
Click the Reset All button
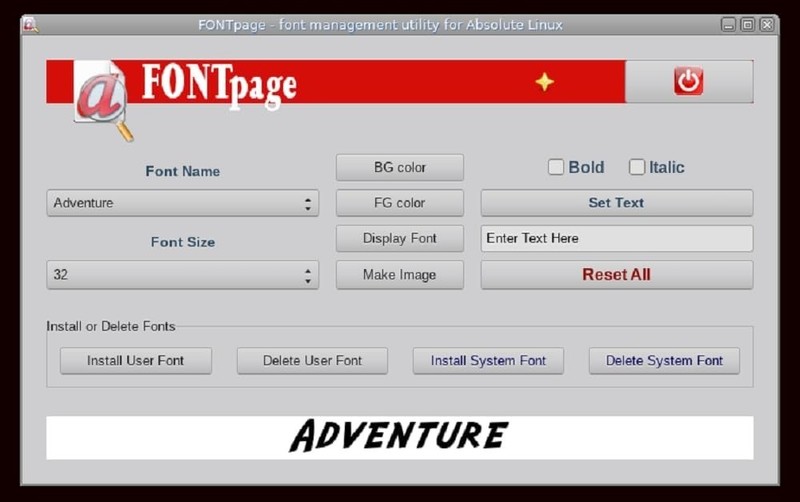click(x=616, y=274)
